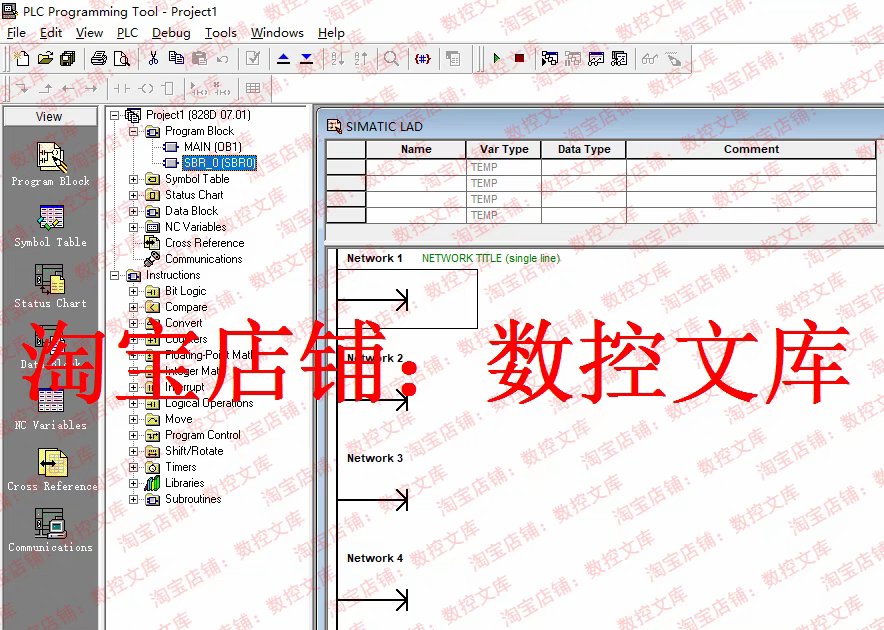
Task: Expand the NC Variables tree node
Action: pos(134,227)
